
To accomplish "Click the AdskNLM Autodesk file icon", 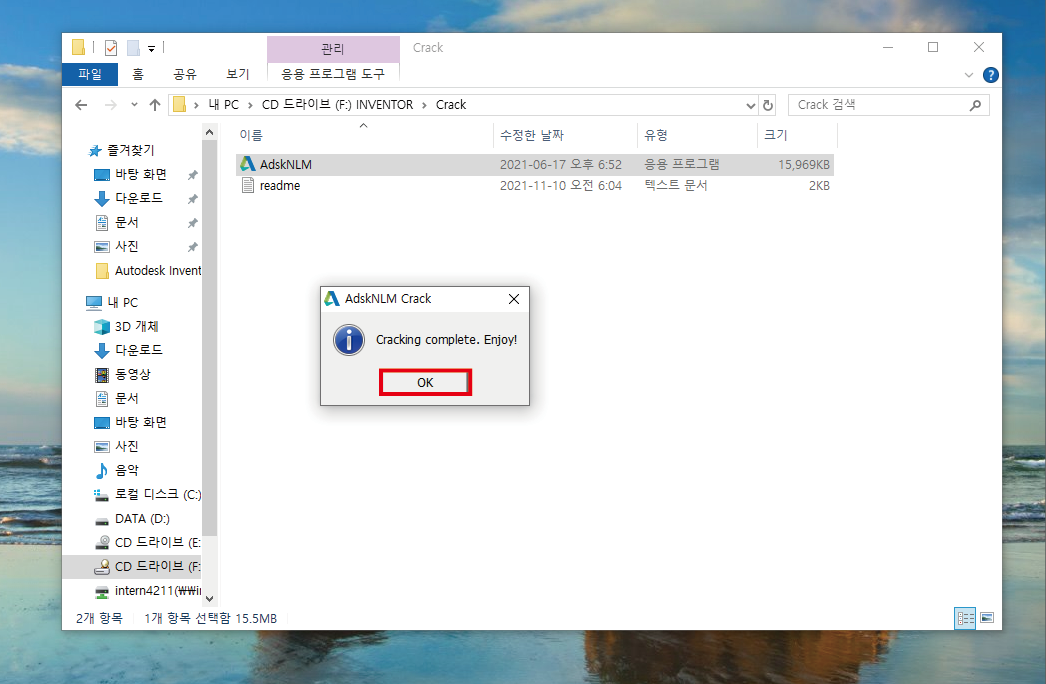I will point(247,164).
